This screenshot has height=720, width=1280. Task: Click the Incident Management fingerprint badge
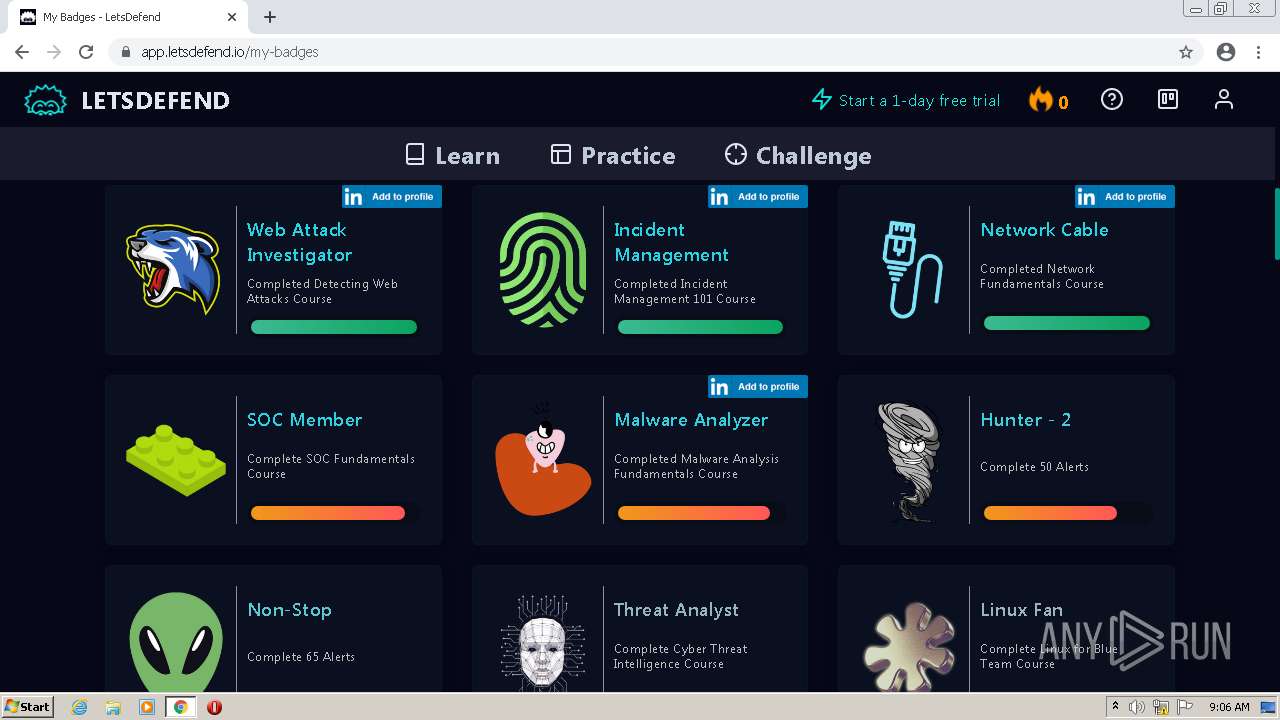click(x=542, y=269)
